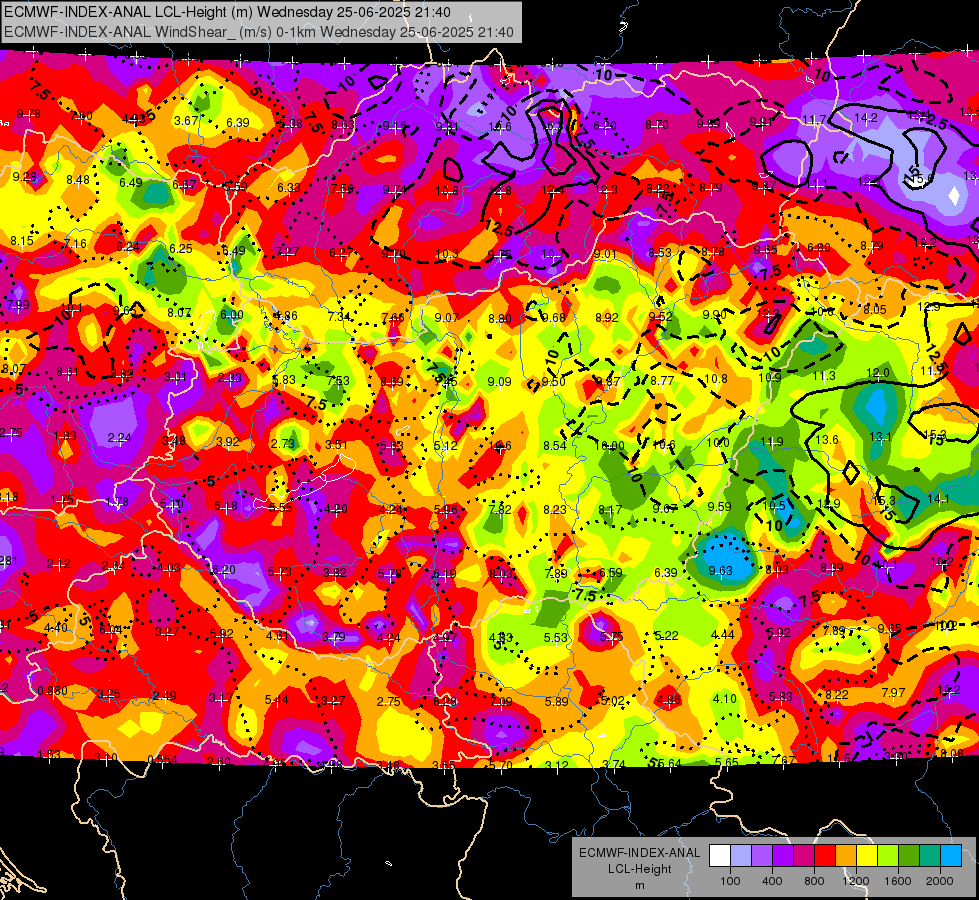Click the LCL-Height title line at top
The width and height of the screenshot is (979, 900).
tap(227, 12)
